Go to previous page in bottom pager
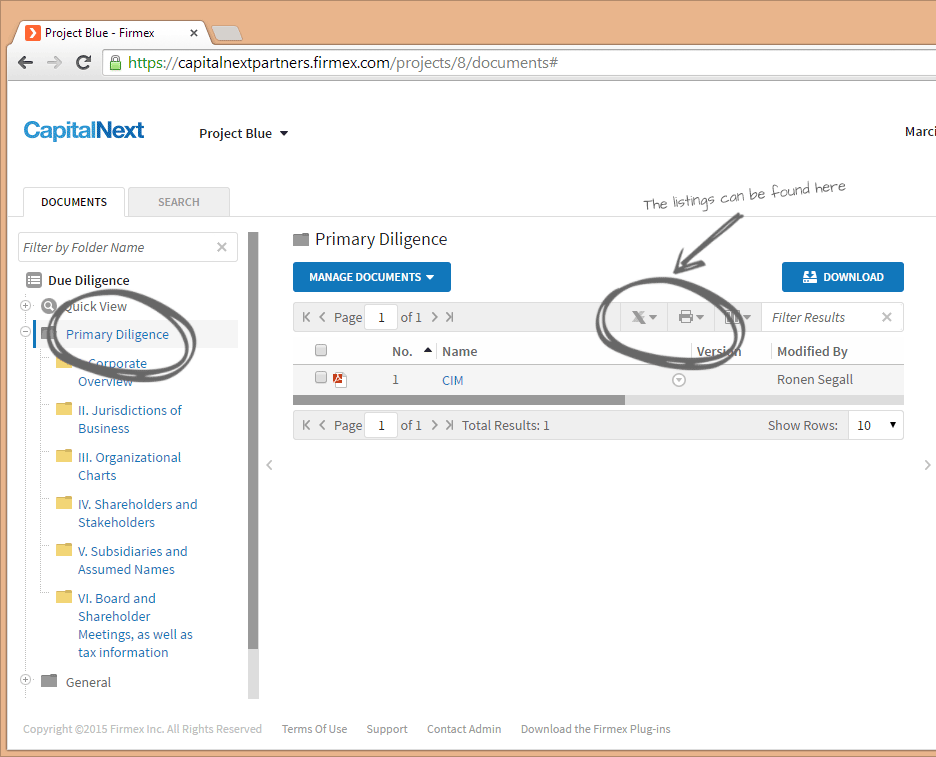 (322, 425)
